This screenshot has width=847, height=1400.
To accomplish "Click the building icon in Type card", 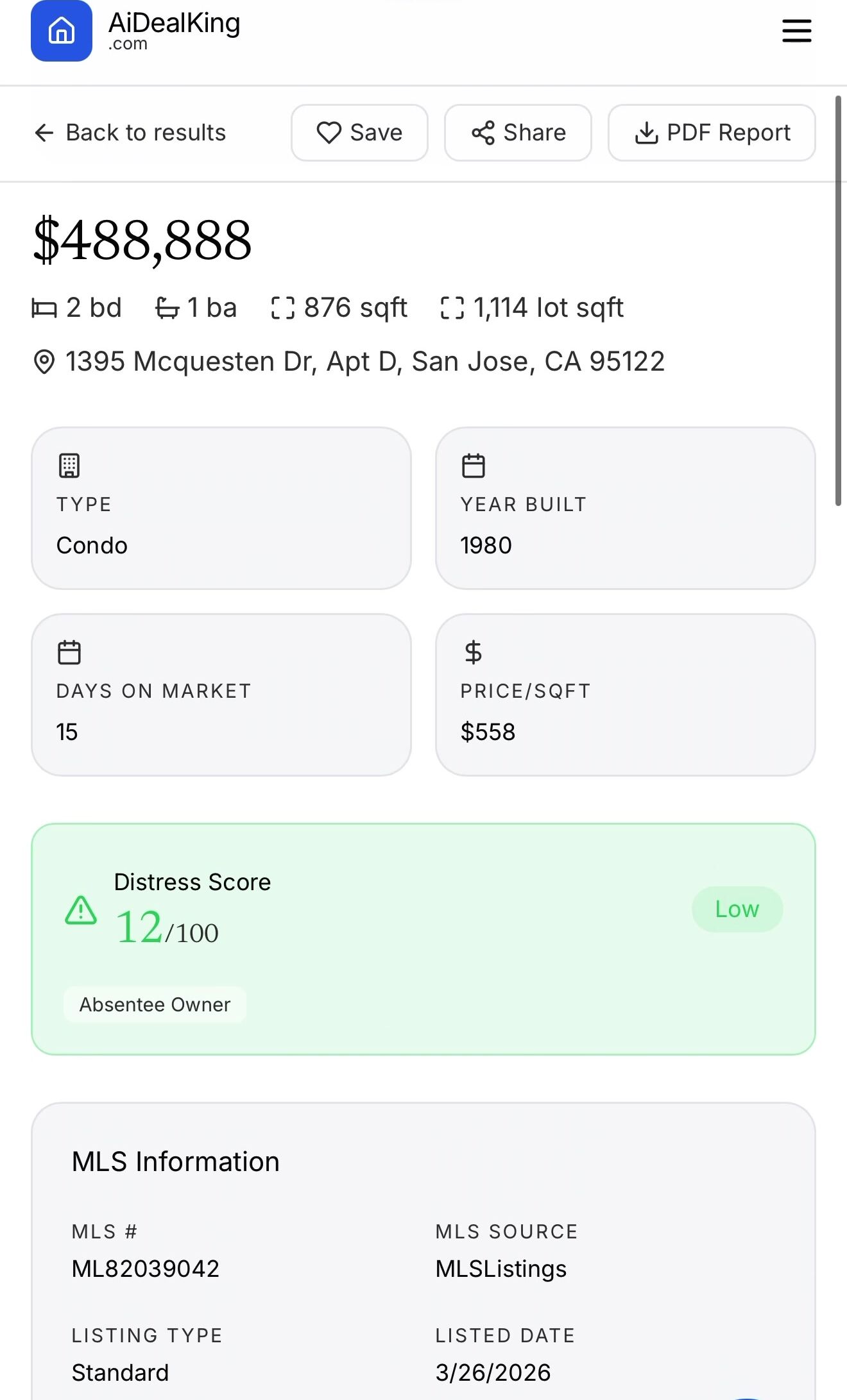I will 69,466.
